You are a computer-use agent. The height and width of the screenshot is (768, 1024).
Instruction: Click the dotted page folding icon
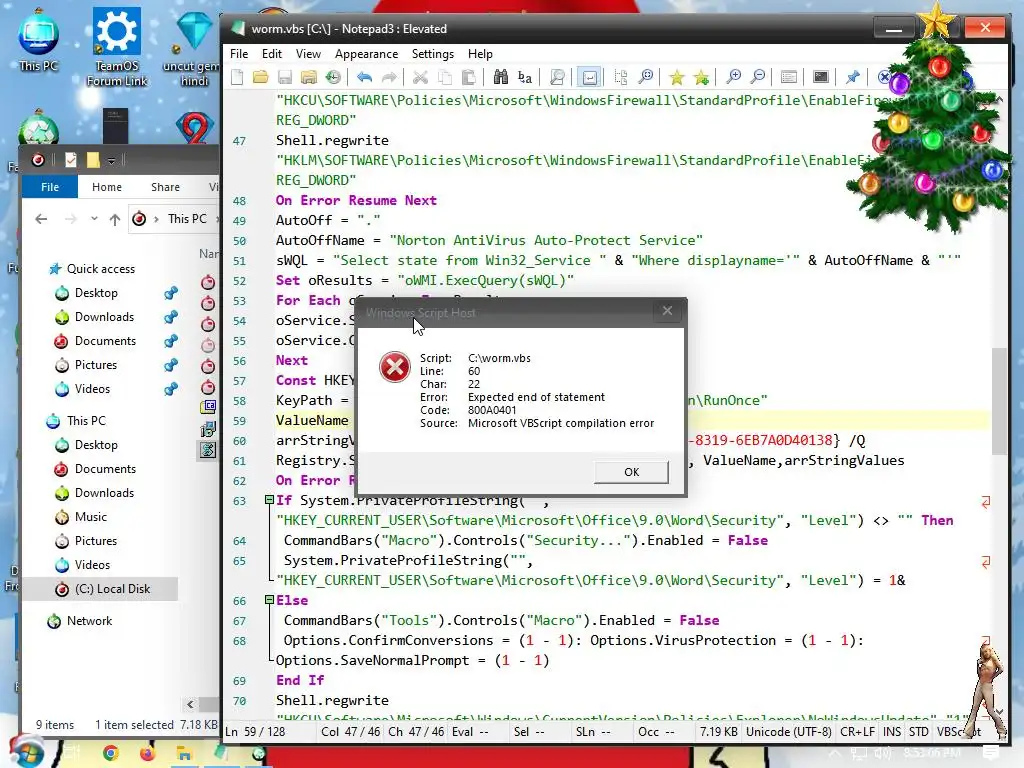pyautogui.click(x=621, y=78)
